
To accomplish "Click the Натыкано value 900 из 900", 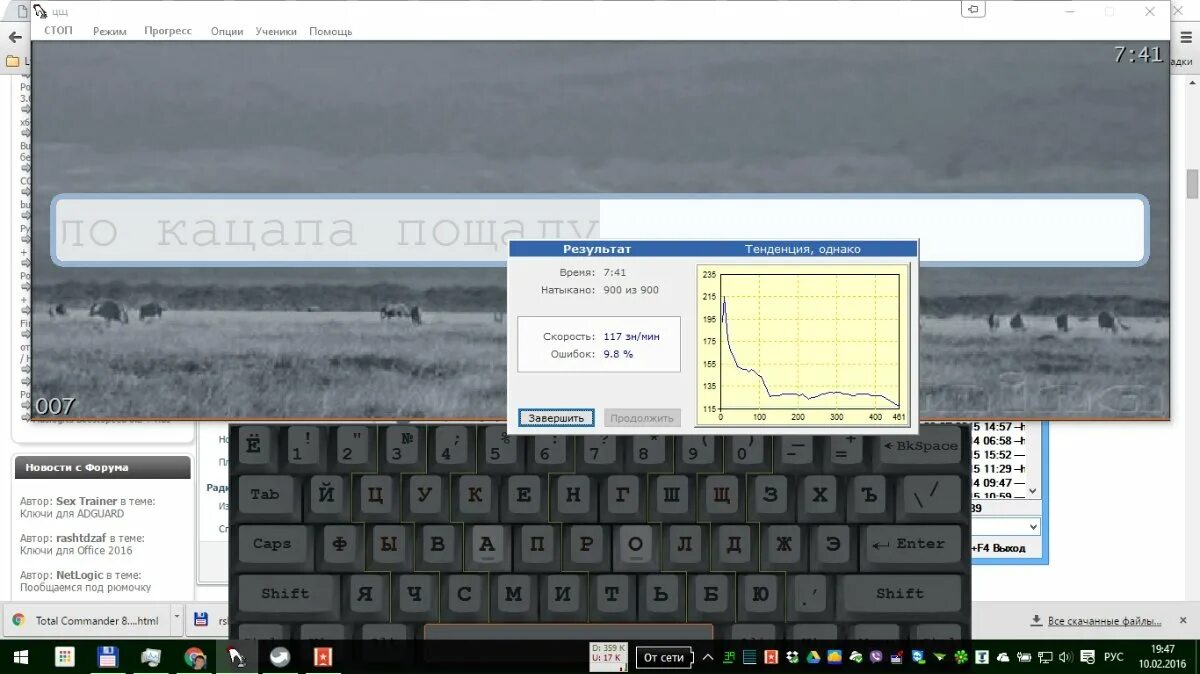I will (631, 290).
